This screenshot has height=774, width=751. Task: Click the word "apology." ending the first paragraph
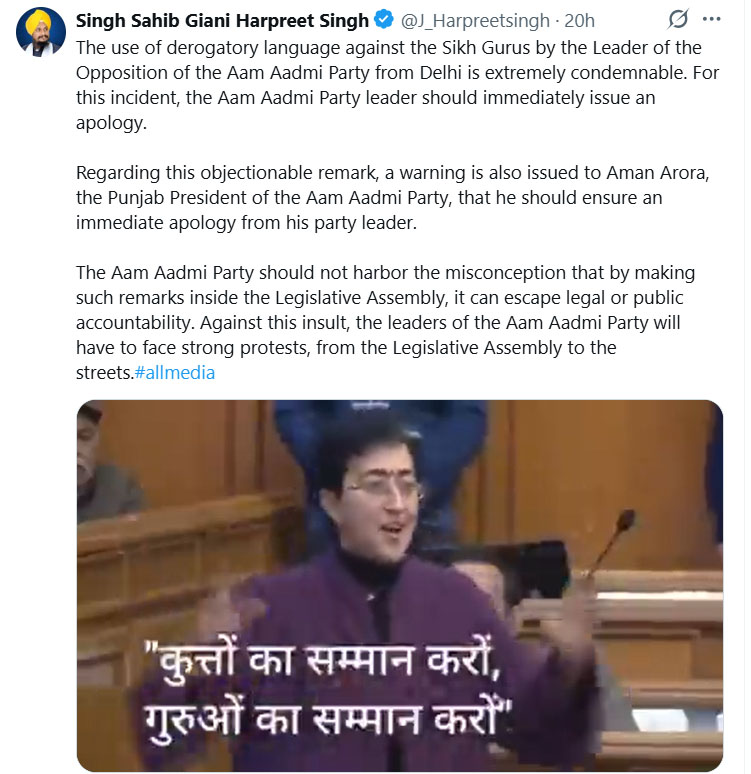[112, 123]
